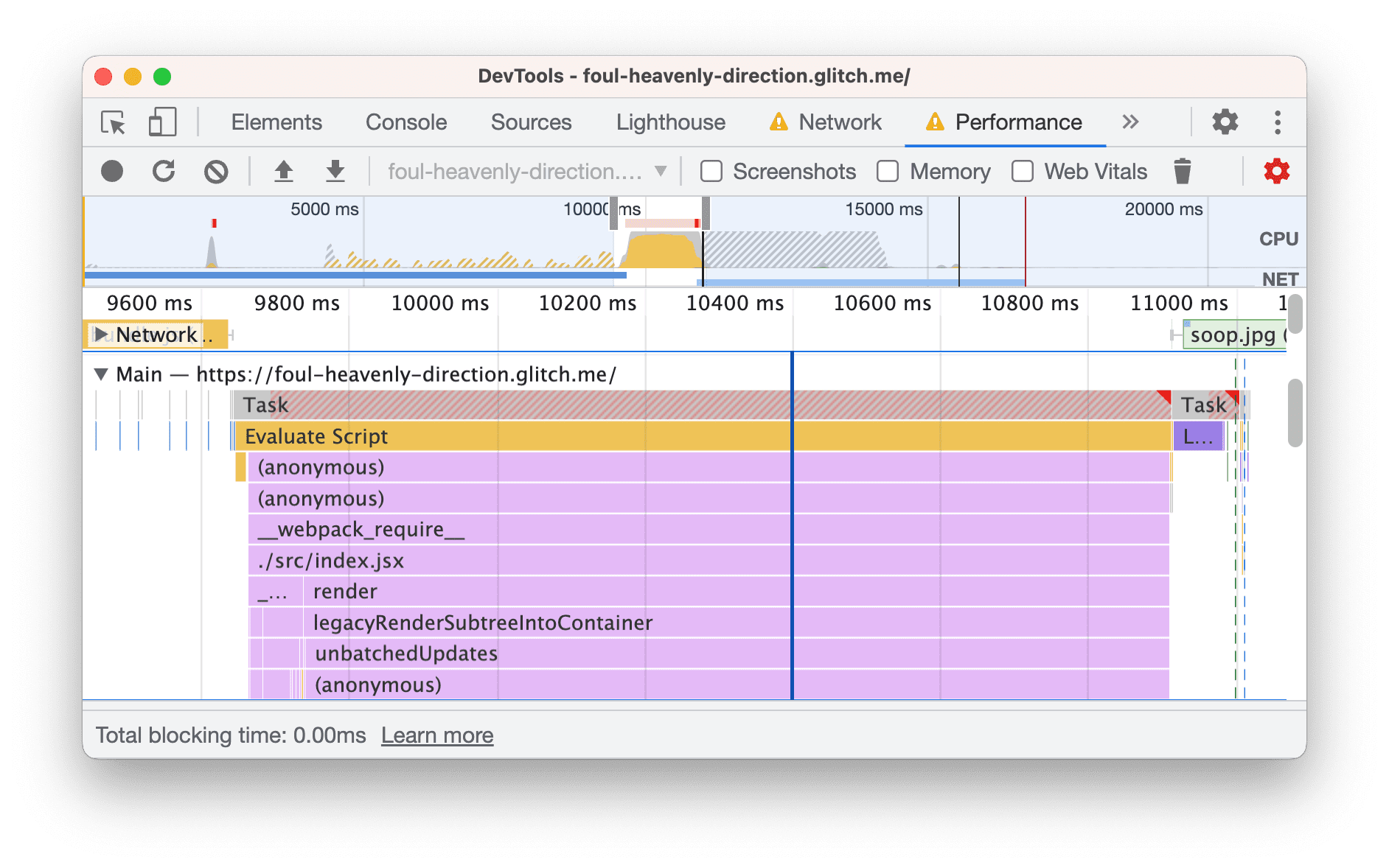Switch to the Console tab
Image resolution: width=1389 pixels, height=868 pixels.
406,122
